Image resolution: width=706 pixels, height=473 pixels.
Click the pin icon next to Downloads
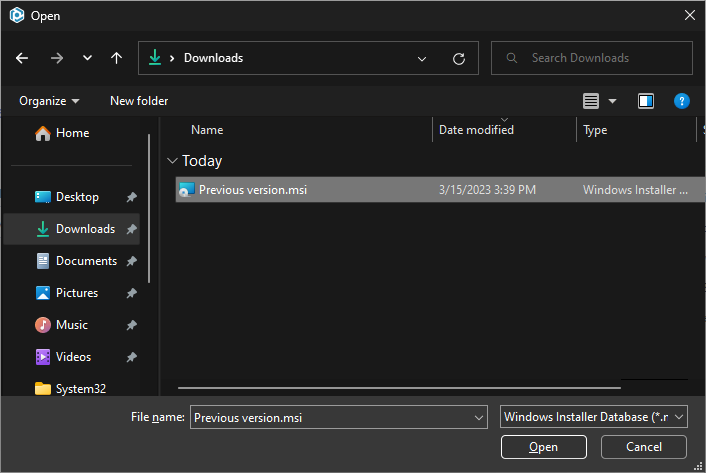(131, 229)
